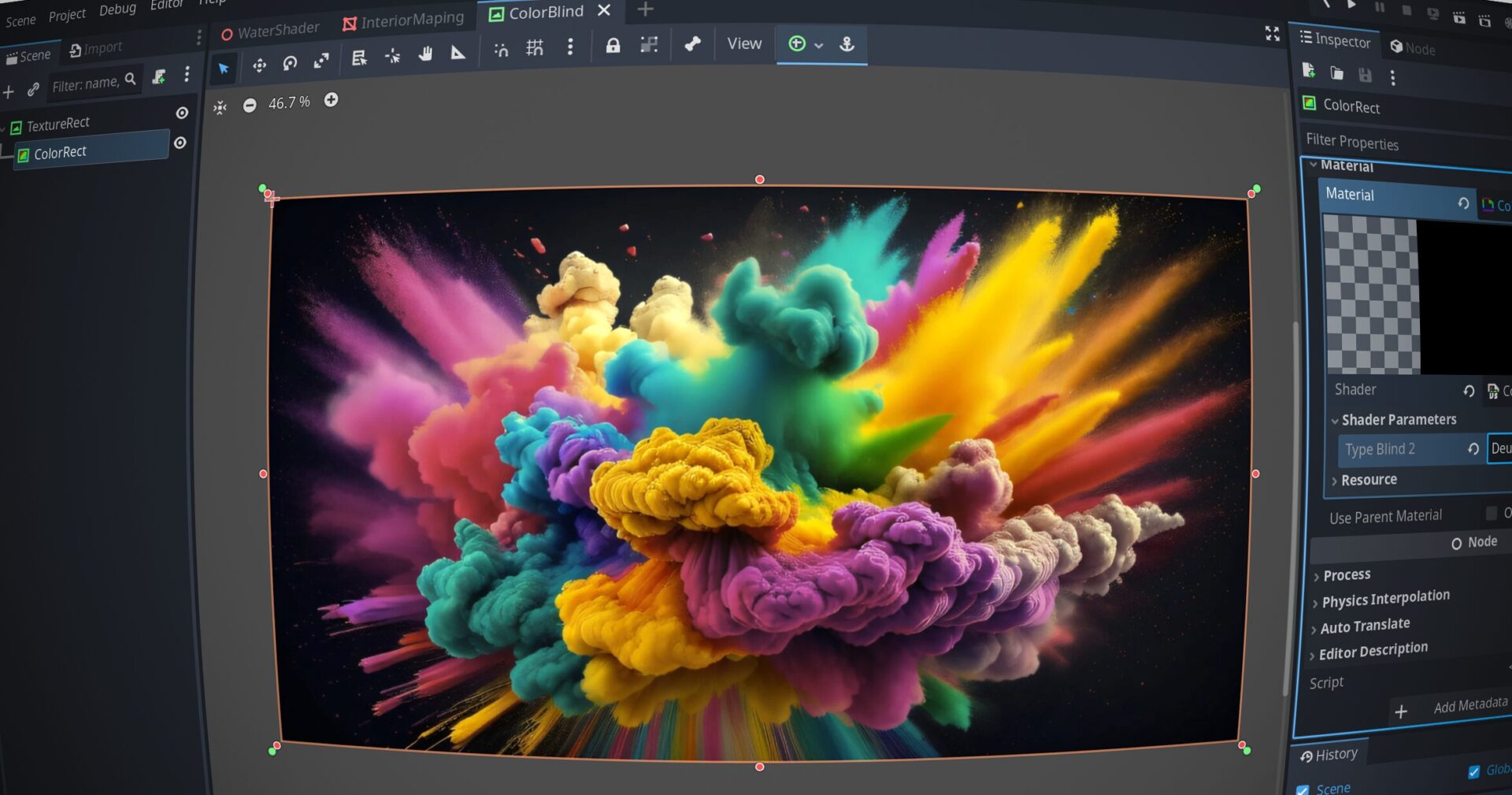Activate the Scale Mode tool
Image resolution: width=1512 pixels, height=795 pixels.
pos(321,61)
